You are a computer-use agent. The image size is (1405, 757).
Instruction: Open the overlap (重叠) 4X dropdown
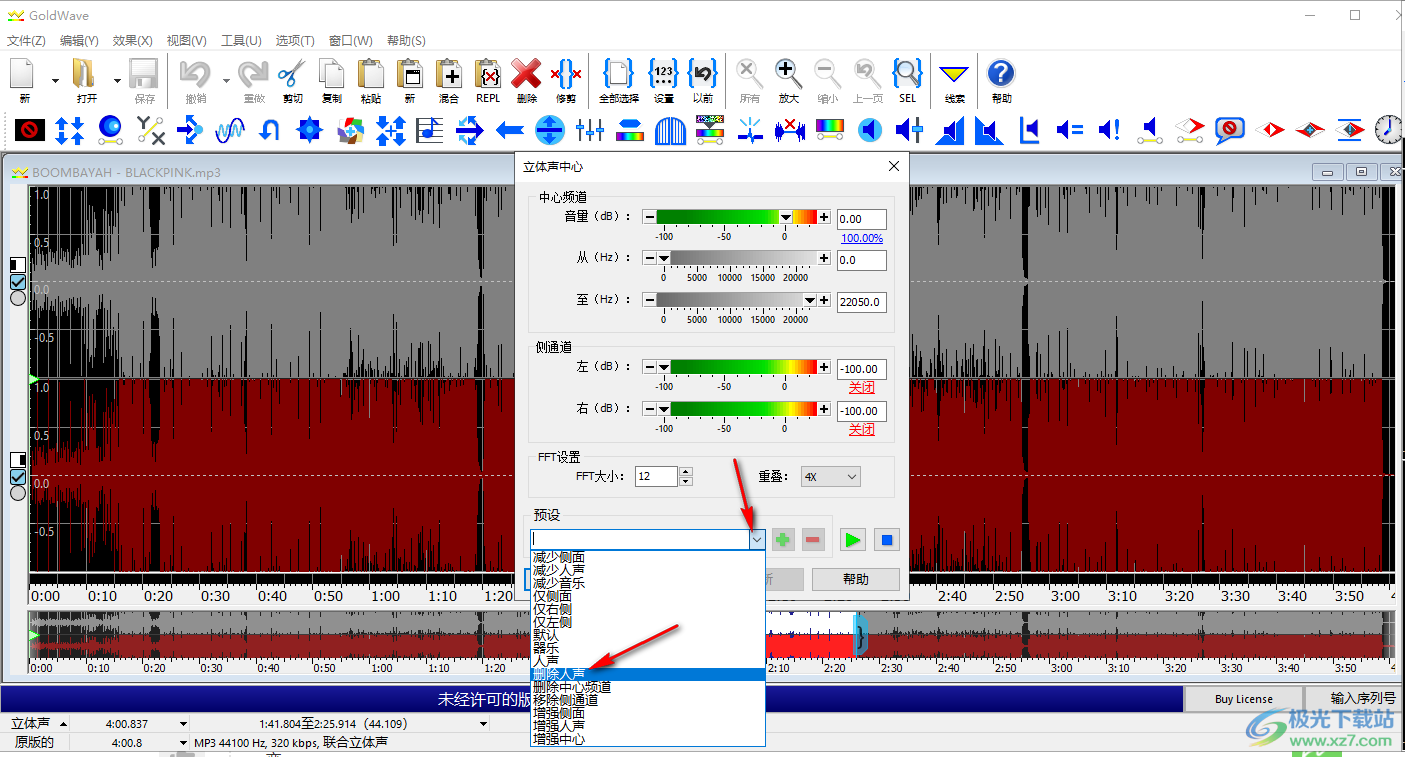pyautogui.click(x=830, y=477)
